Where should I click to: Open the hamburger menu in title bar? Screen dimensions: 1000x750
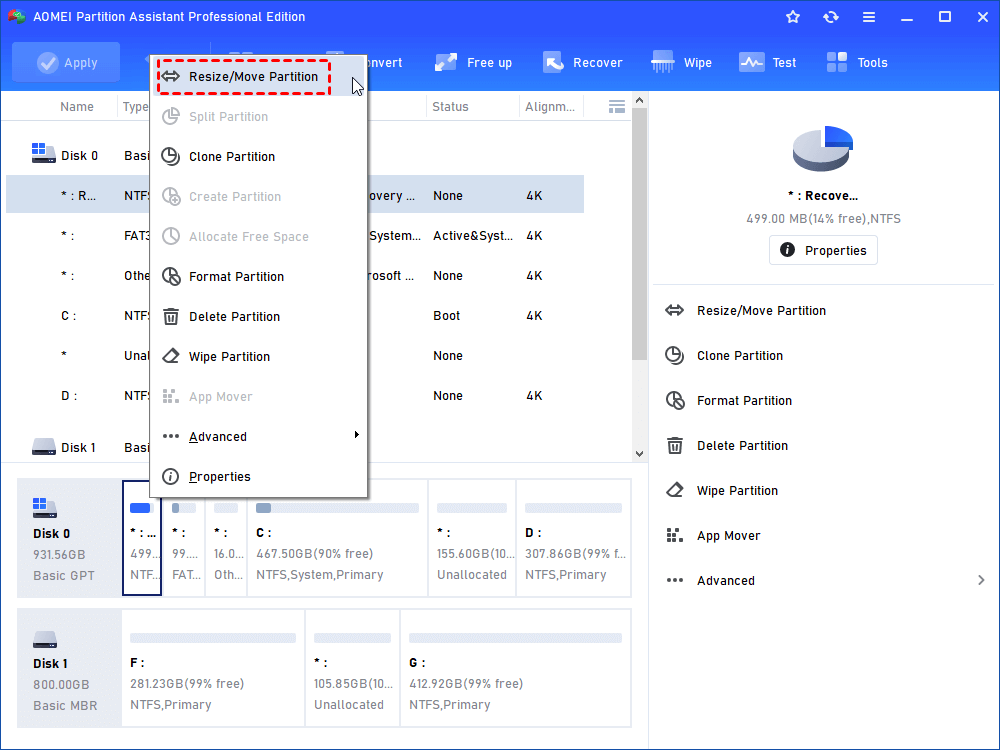click(x=869, y=17)
